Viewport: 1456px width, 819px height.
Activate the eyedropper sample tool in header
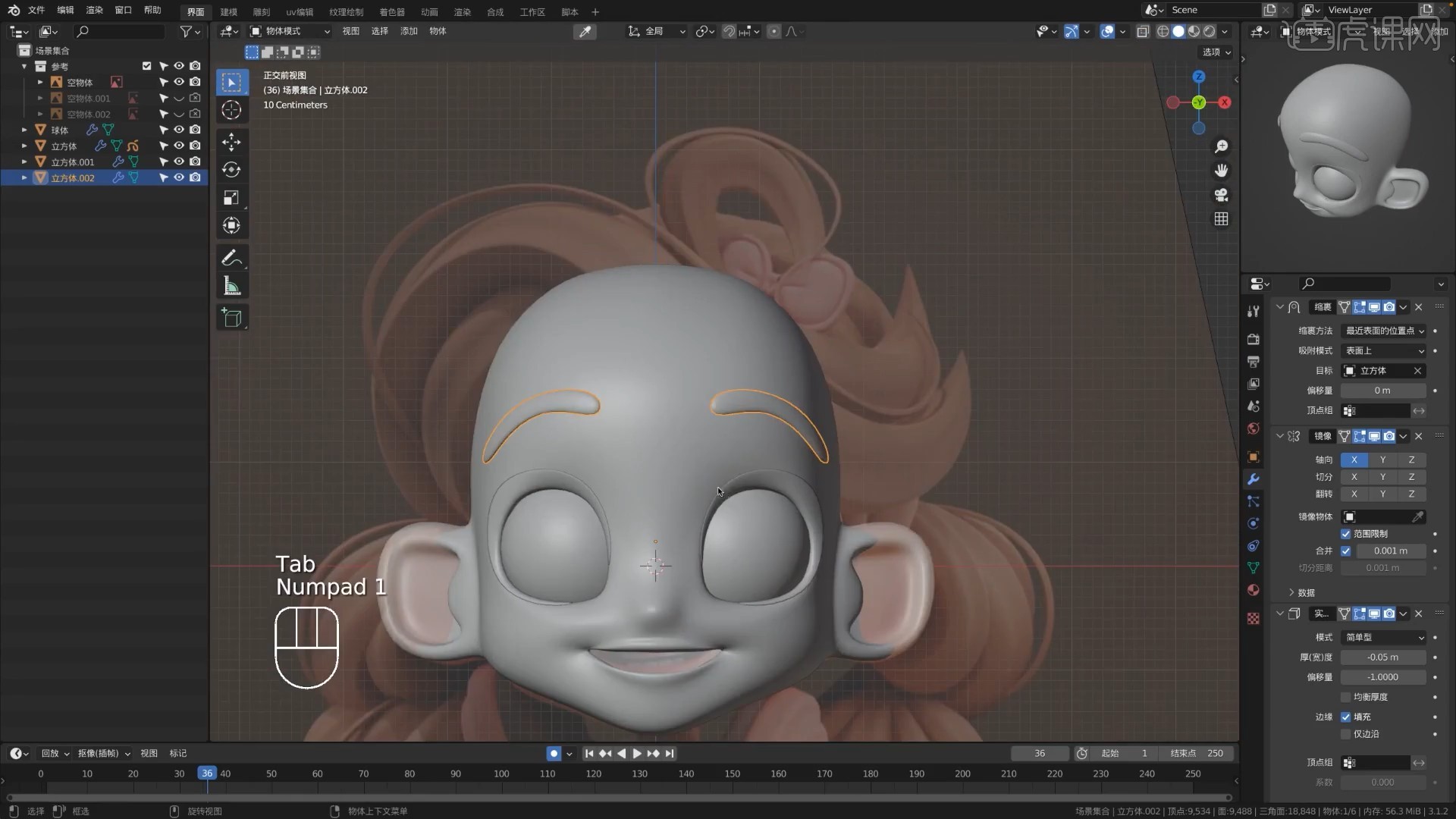(x=585, y=31)
